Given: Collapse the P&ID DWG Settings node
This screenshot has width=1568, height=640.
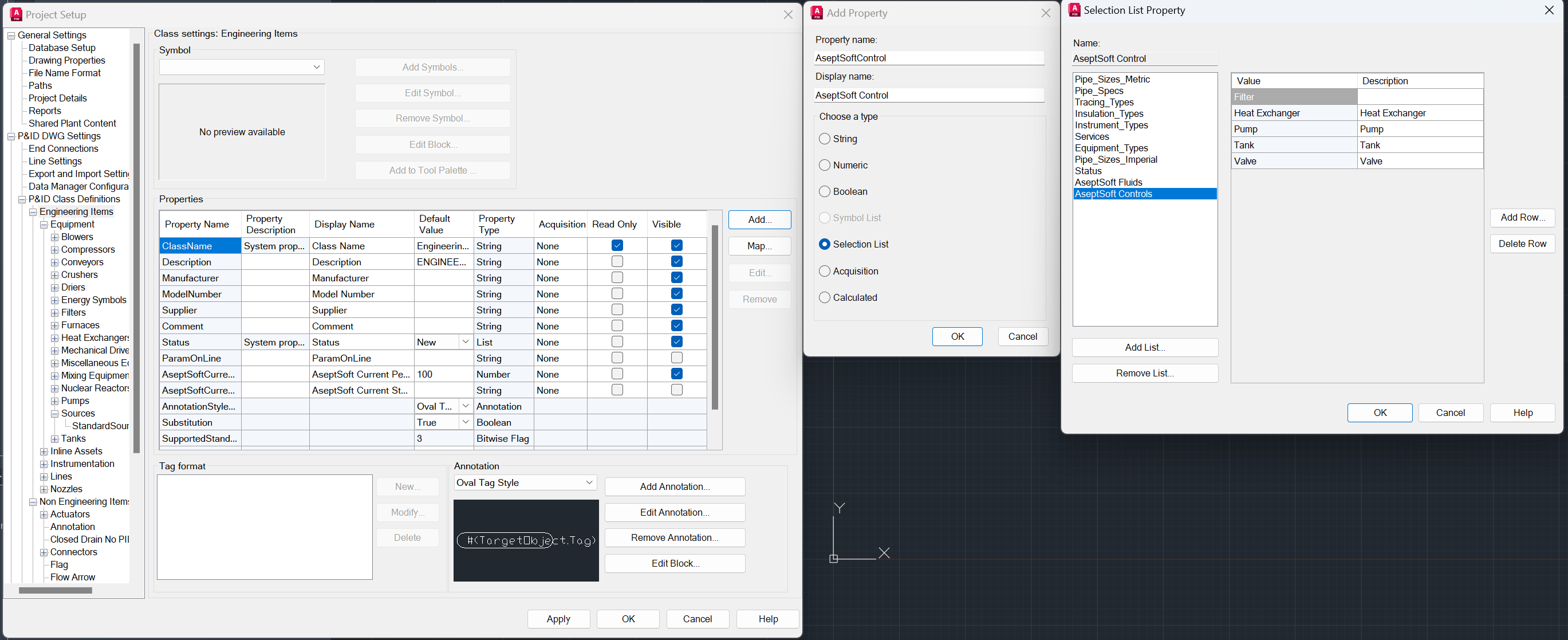Looking at the screenshot, I should coord(11,136).
